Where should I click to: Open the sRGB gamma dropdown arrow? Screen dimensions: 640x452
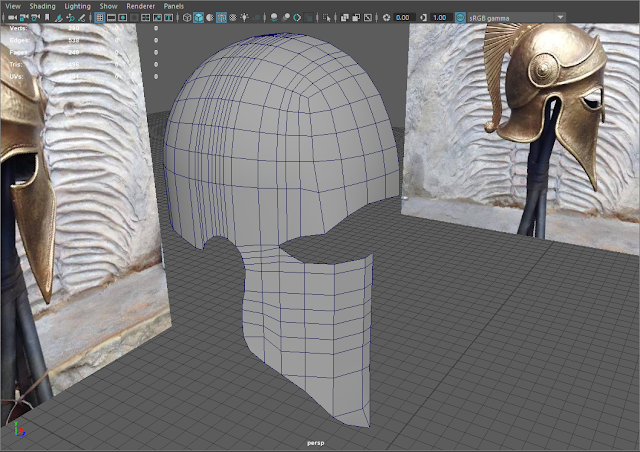560,18
